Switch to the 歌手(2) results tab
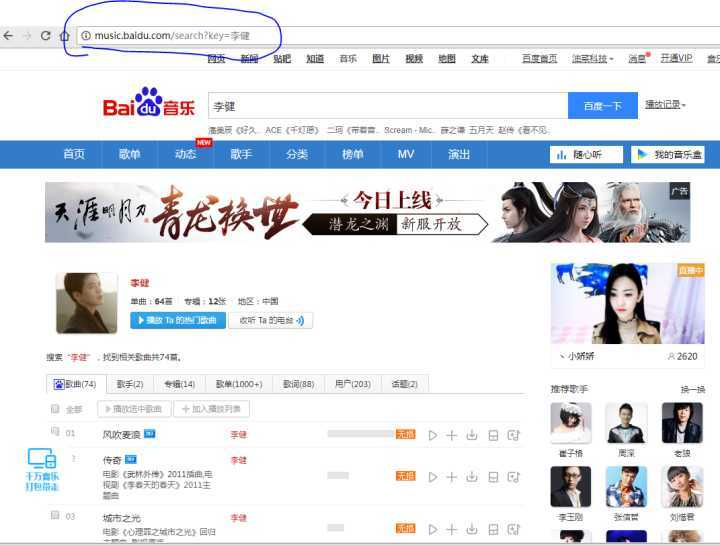 point(130,384)
